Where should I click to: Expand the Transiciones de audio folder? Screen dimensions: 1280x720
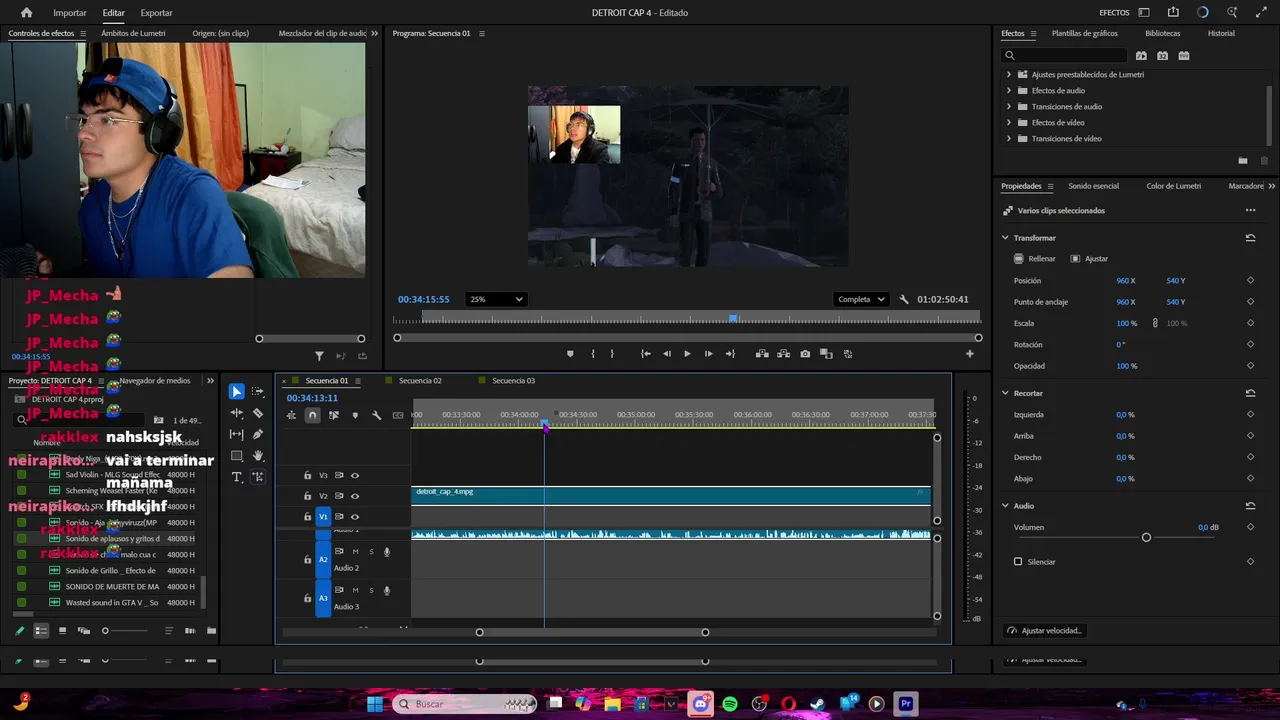tap(1008, 107)
